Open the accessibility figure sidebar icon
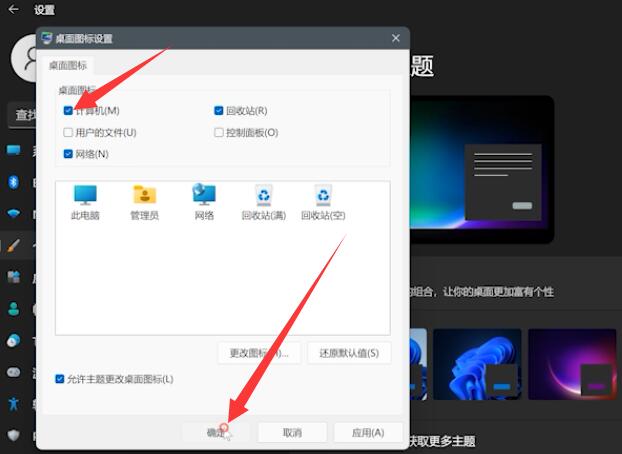Screen dimensions: 622x454 pos(13,404)
